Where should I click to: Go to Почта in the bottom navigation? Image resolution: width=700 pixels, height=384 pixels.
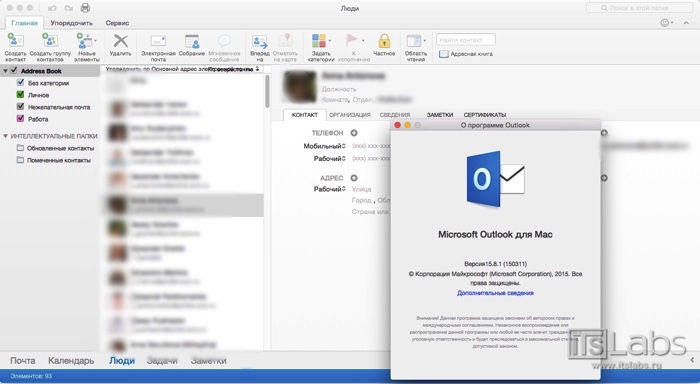tap(23, 360)
